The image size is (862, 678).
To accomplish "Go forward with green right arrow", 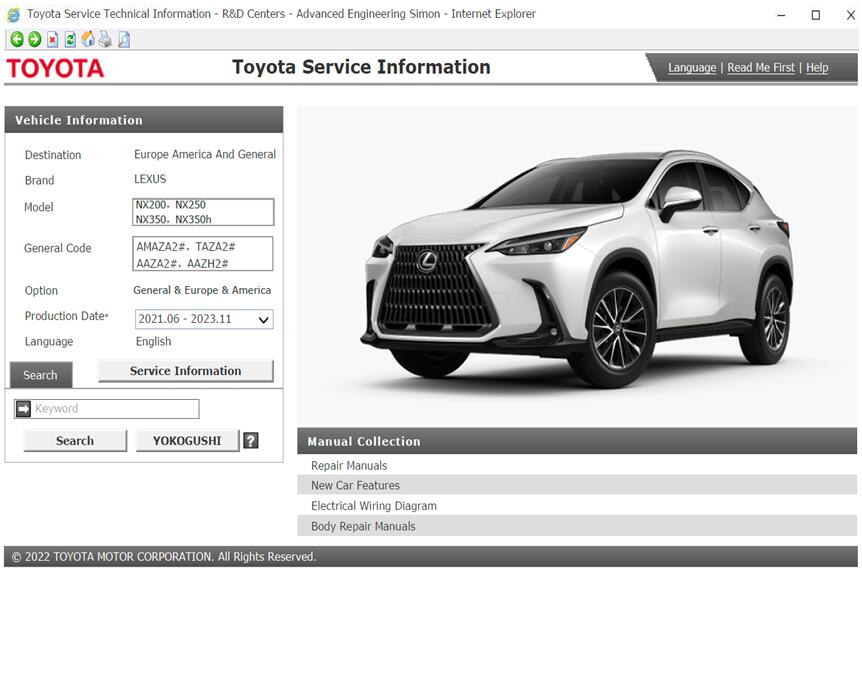I will click(35, 39).
